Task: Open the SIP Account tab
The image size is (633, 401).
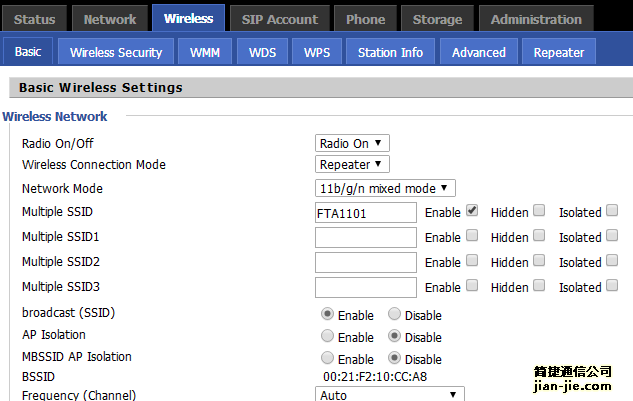Action: (x=280, y=19)
